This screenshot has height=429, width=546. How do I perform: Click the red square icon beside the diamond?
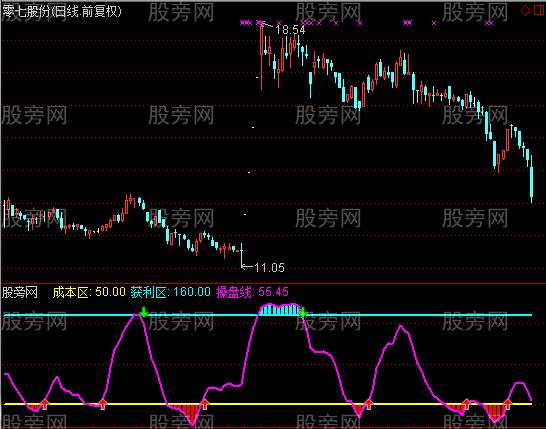[540, 10]
